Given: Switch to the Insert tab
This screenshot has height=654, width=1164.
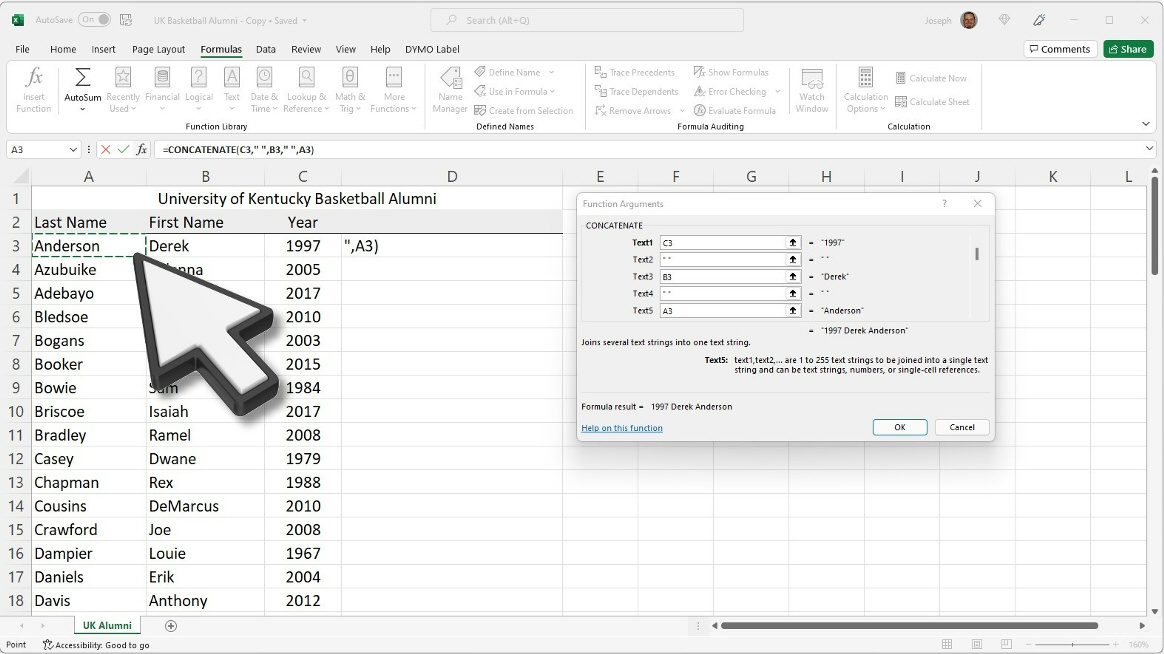Looking at the screenshot, I should click(x=103, y=49).
